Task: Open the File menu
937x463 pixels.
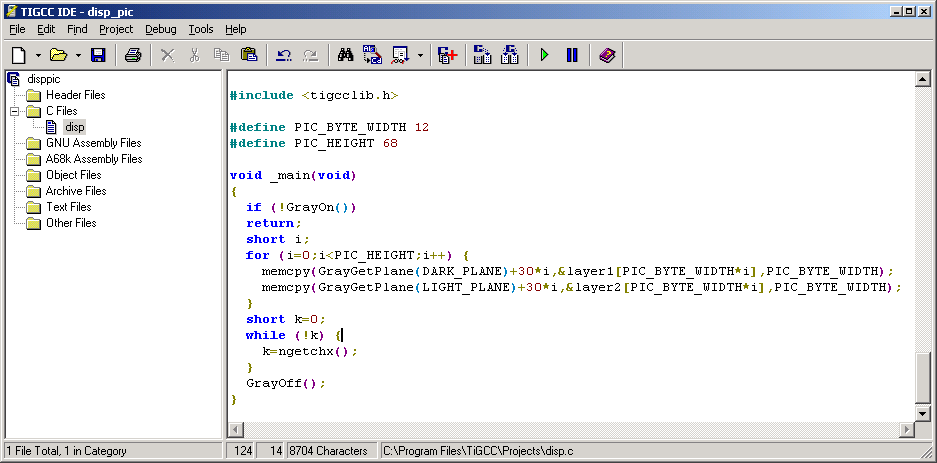Action: pos(17,29)
